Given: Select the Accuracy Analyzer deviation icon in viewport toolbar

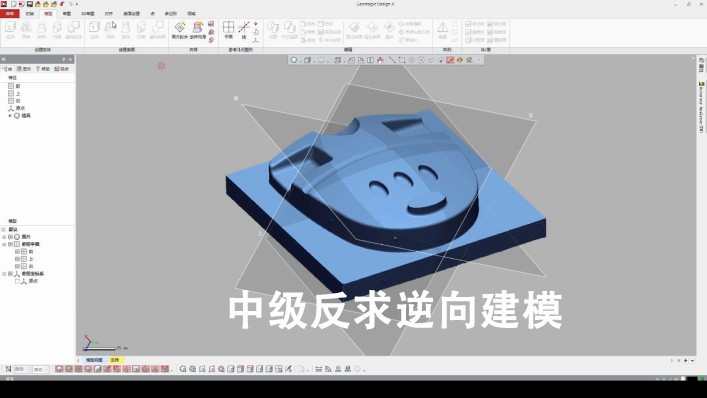Looking at the screenshot, I should point(450,60).
